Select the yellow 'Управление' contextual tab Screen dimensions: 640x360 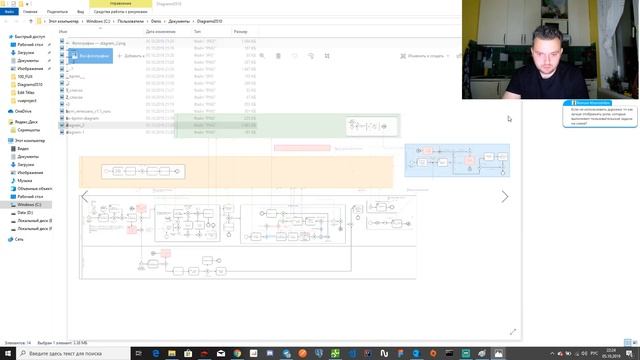(x=120, y=4)
